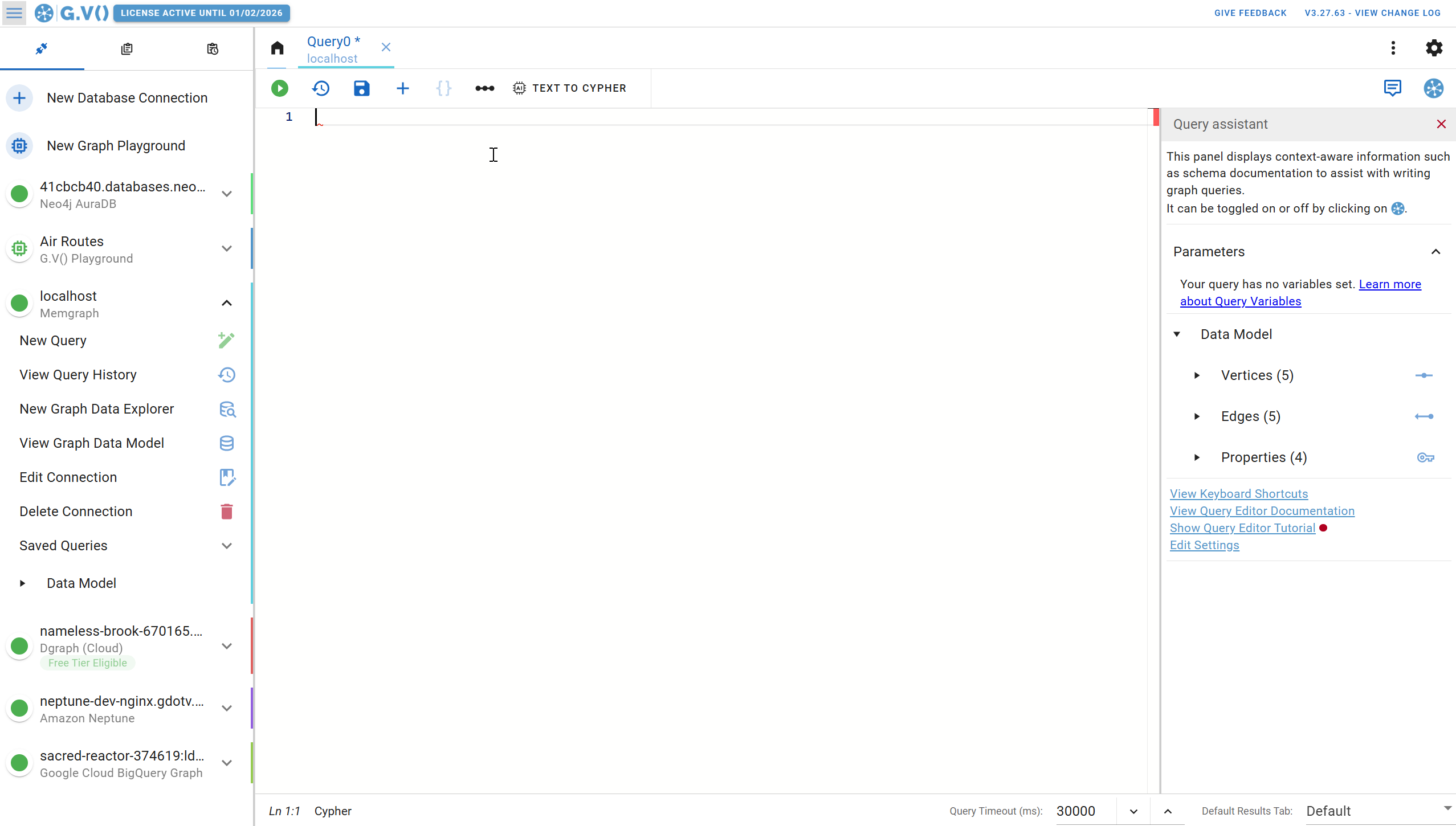Expand Properties (4)
Image resolution: width=1456 pixels, height=826 pixels.
click(1197, 457)
